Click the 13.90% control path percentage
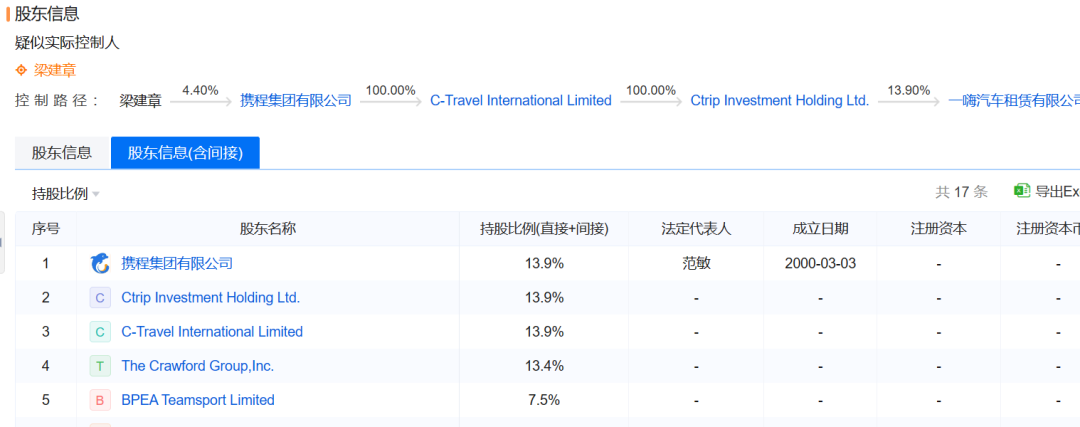Image resolution: width=1080 pixels, height=427 pixels. [908, 90]
